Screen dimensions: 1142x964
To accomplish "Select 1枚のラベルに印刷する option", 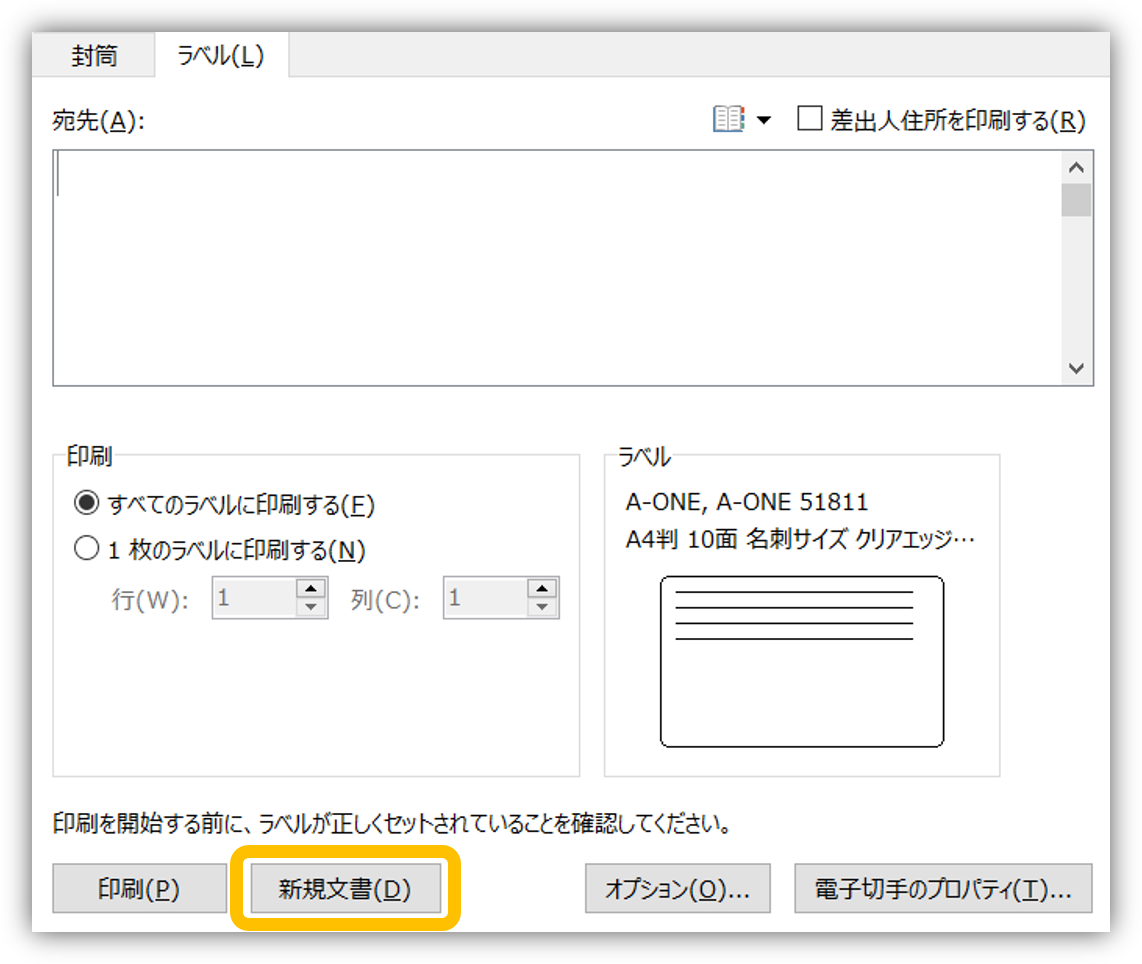I will tap(86, 550).
